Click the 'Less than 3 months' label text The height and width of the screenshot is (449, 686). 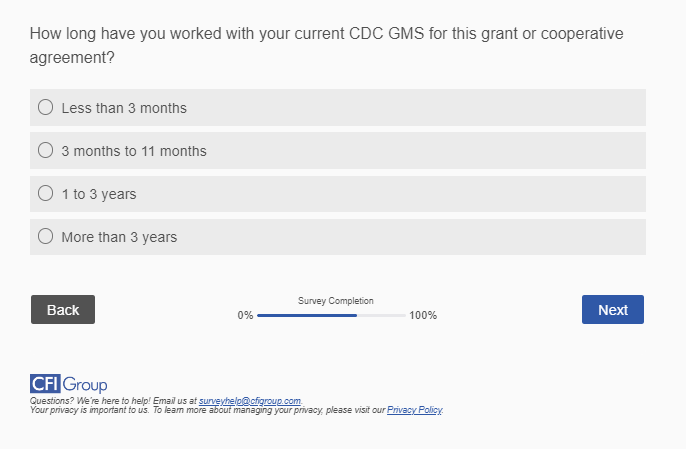click(x=124, y=108)
